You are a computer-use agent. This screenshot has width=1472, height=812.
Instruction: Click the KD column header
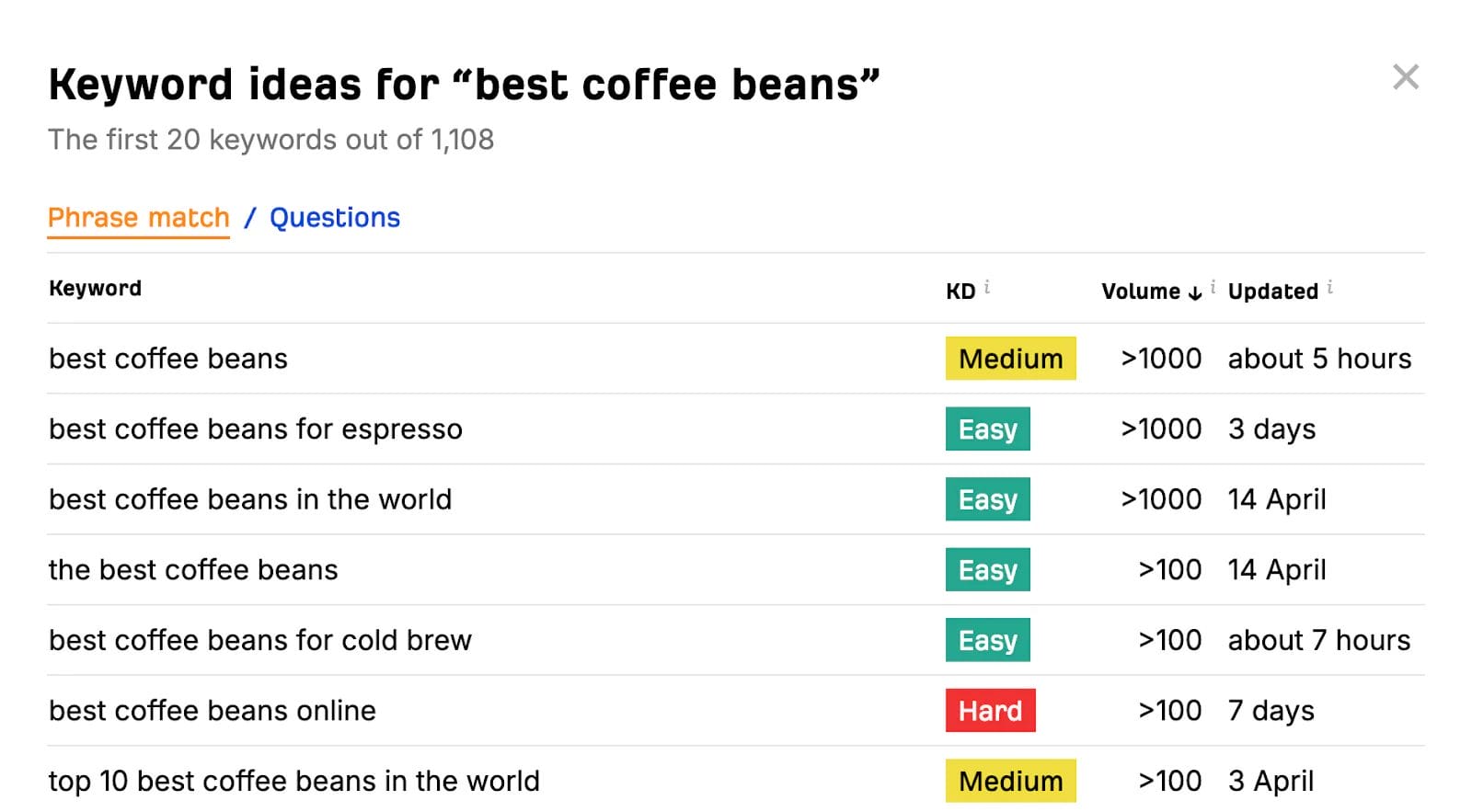960,292
